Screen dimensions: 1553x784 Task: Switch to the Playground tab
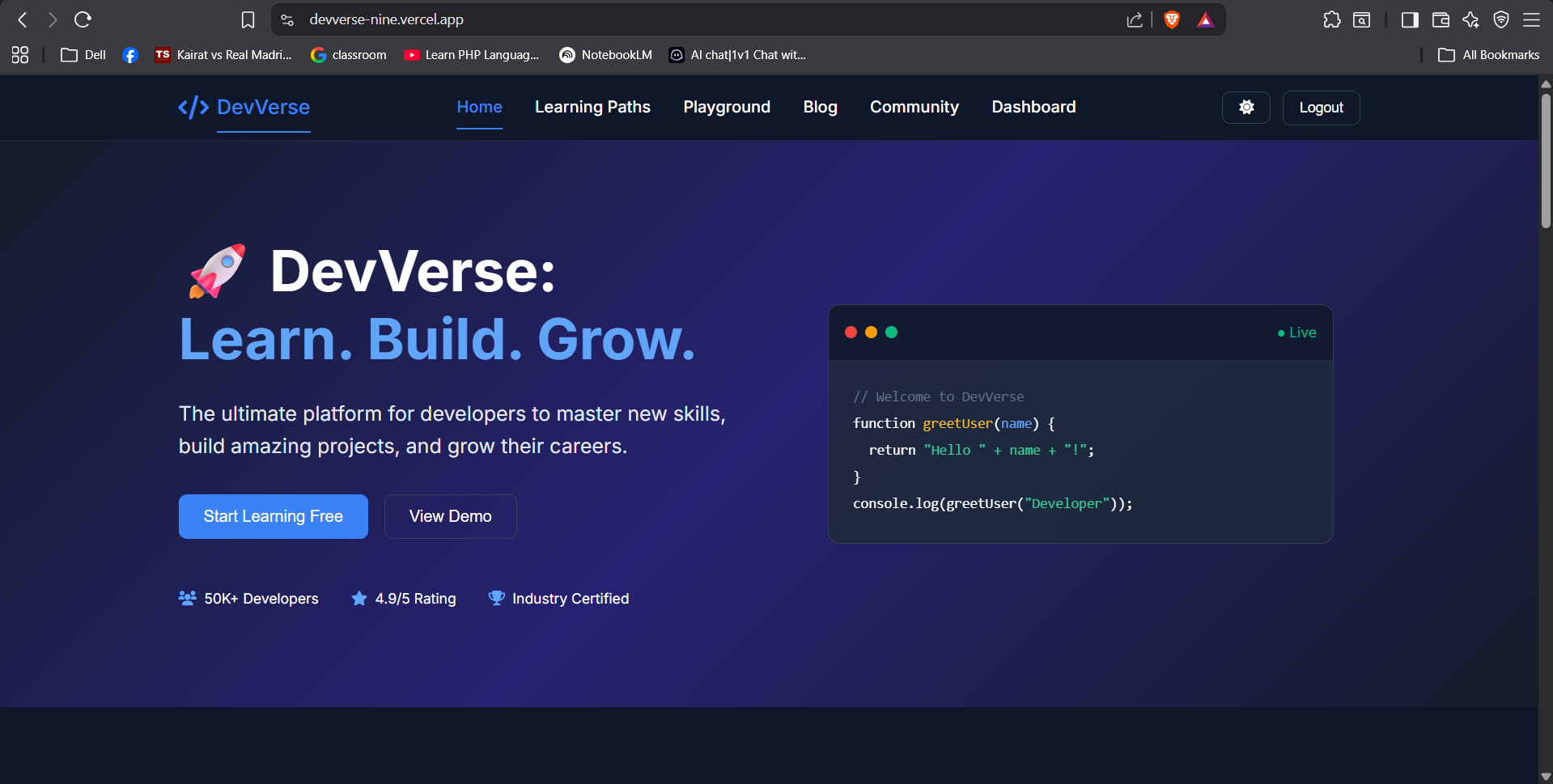(726, 107)
